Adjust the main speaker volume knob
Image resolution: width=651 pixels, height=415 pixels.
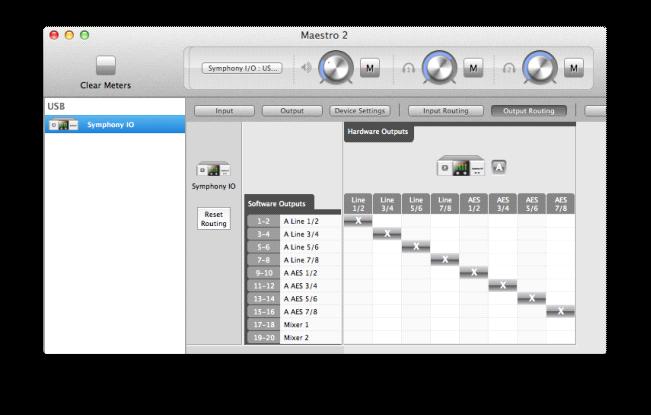click(335, 67)
